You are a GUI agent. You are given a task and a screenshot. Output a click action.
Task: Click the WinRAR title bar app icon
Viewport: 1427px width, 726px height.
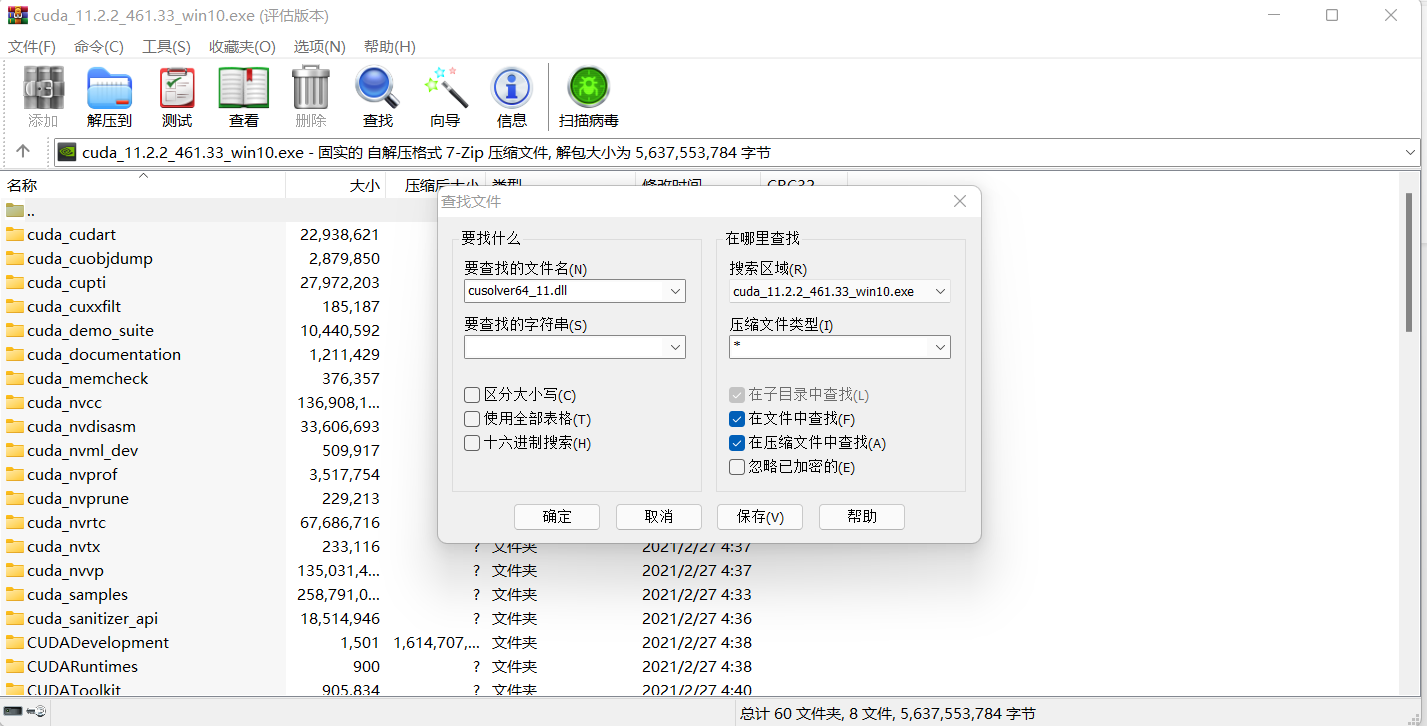[x=17, y=16]
